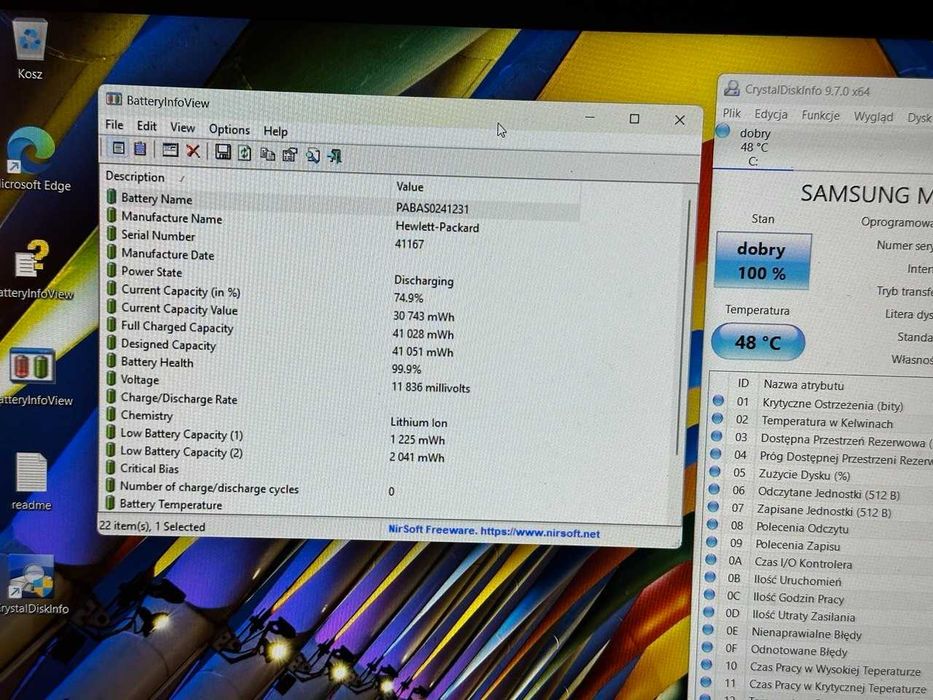Select the Battery Temperature row

point(342,505)
